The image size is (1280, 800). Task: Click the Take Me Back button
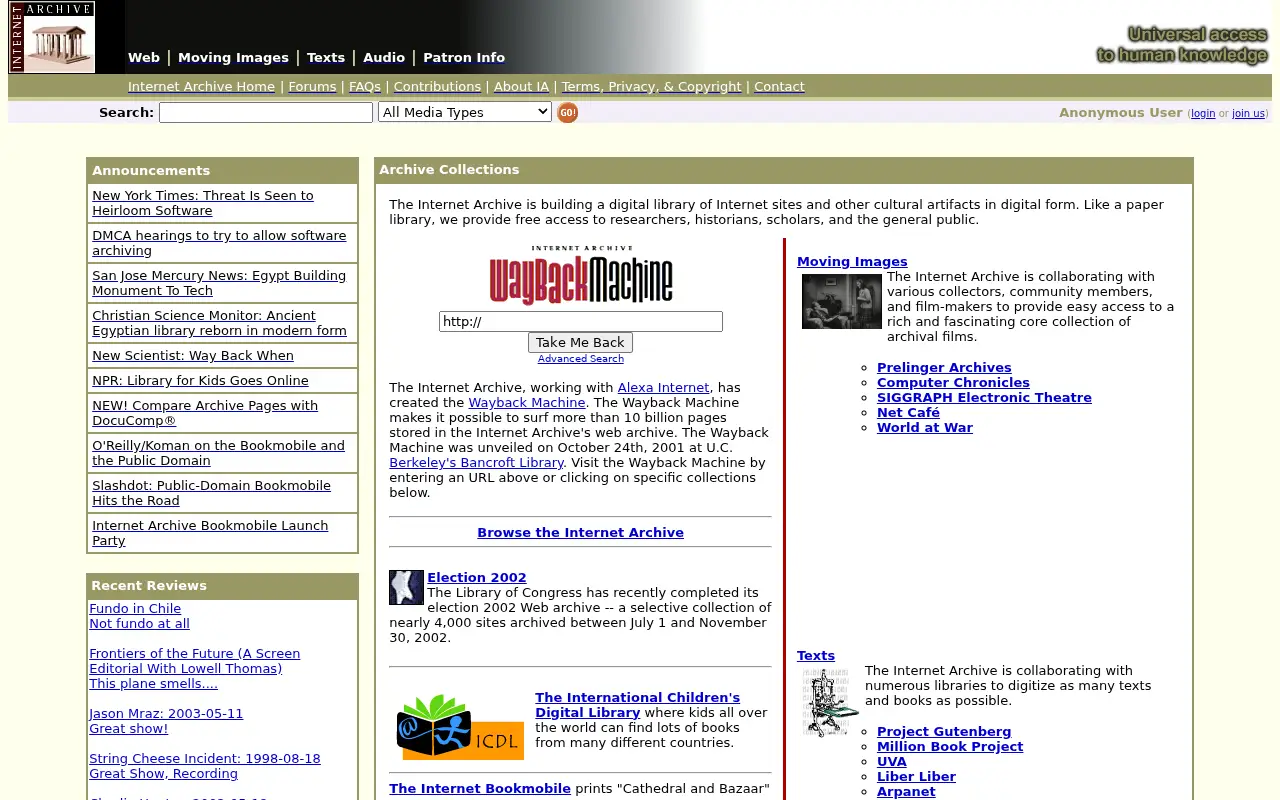(580, 342)
